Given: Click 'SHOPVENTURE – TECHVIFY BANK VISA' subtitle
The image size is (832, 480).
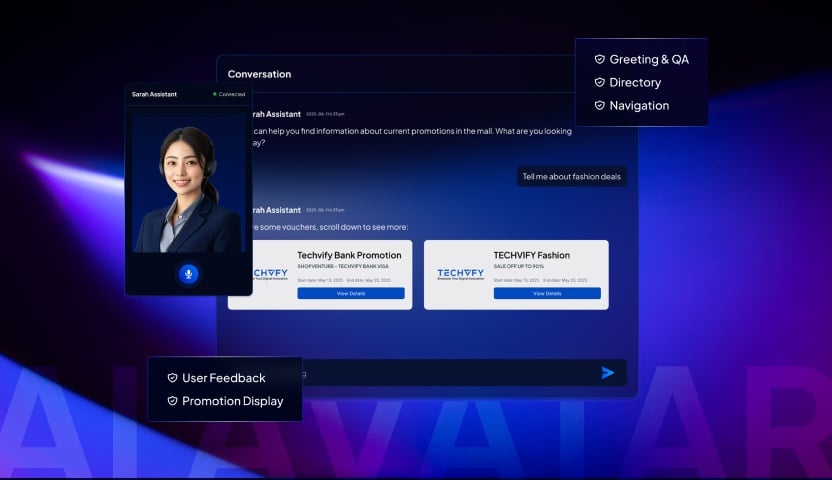Looking at the screenshot, I should (x=343, y=266).
